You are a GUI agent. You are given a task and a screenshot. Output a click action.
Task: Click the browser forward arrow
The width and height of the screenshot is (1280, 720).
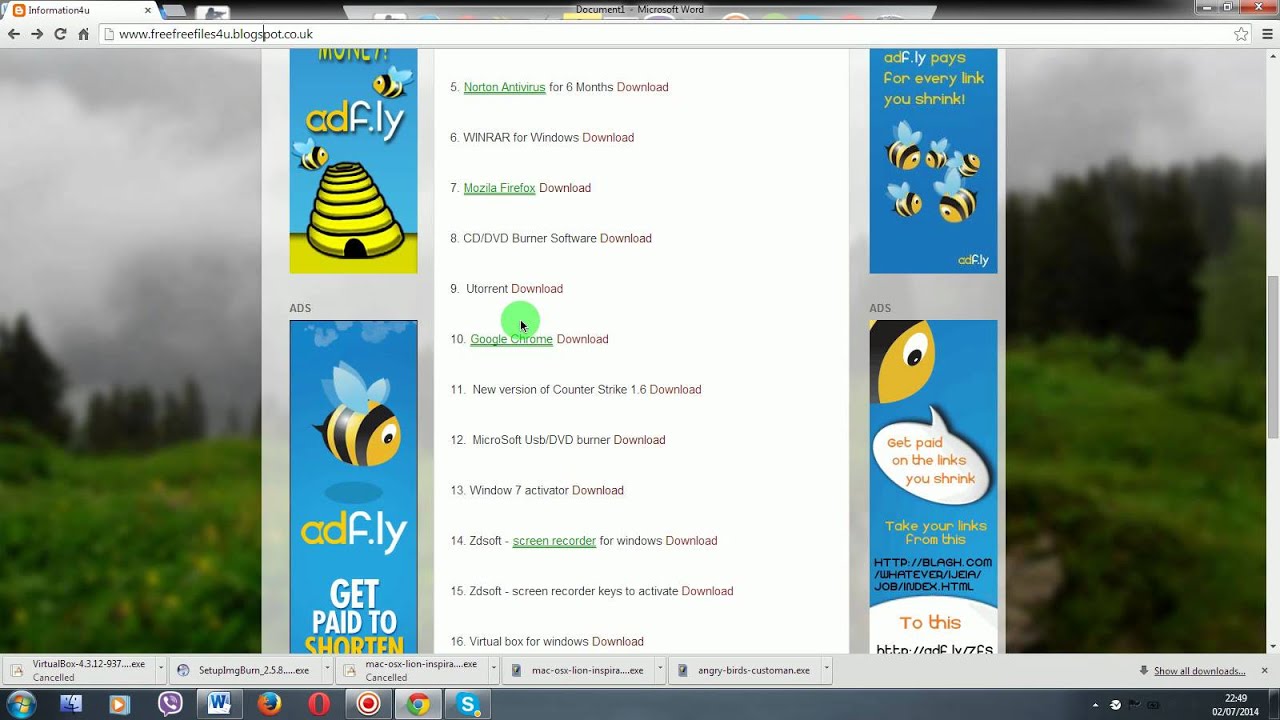[37, 34]
